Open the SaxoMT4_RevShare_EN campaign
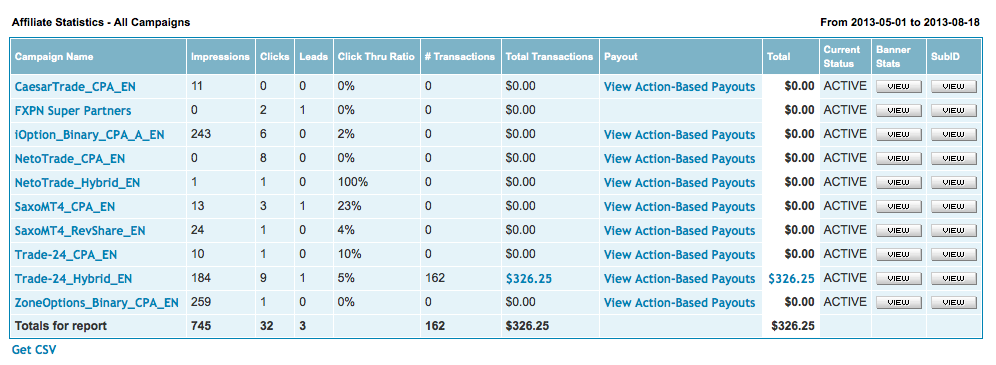This screenshot has width=996, height=365. click(x=80, y=231)
